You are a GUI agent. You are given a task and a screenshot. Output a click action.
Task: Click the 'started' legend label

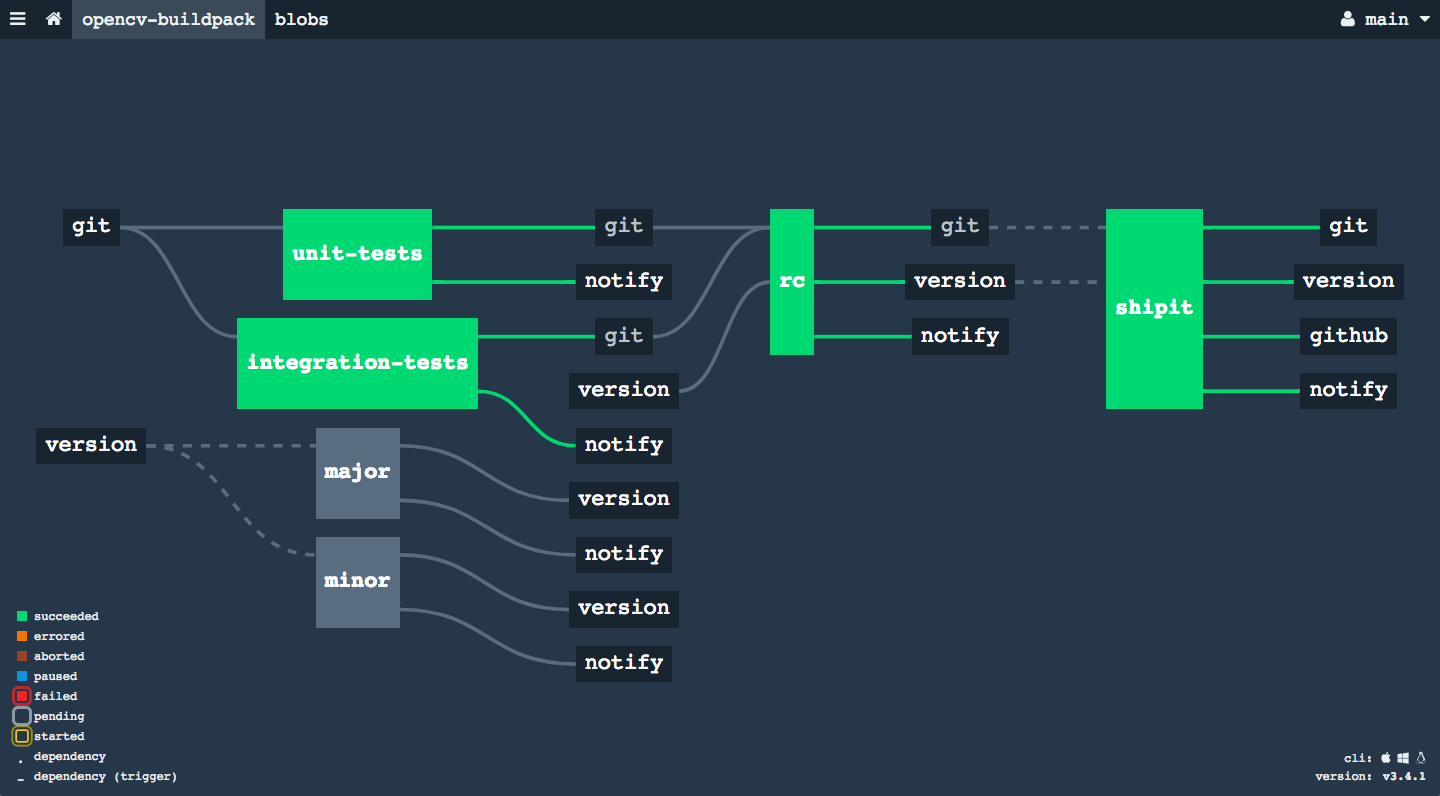click(x=59, y=737)
